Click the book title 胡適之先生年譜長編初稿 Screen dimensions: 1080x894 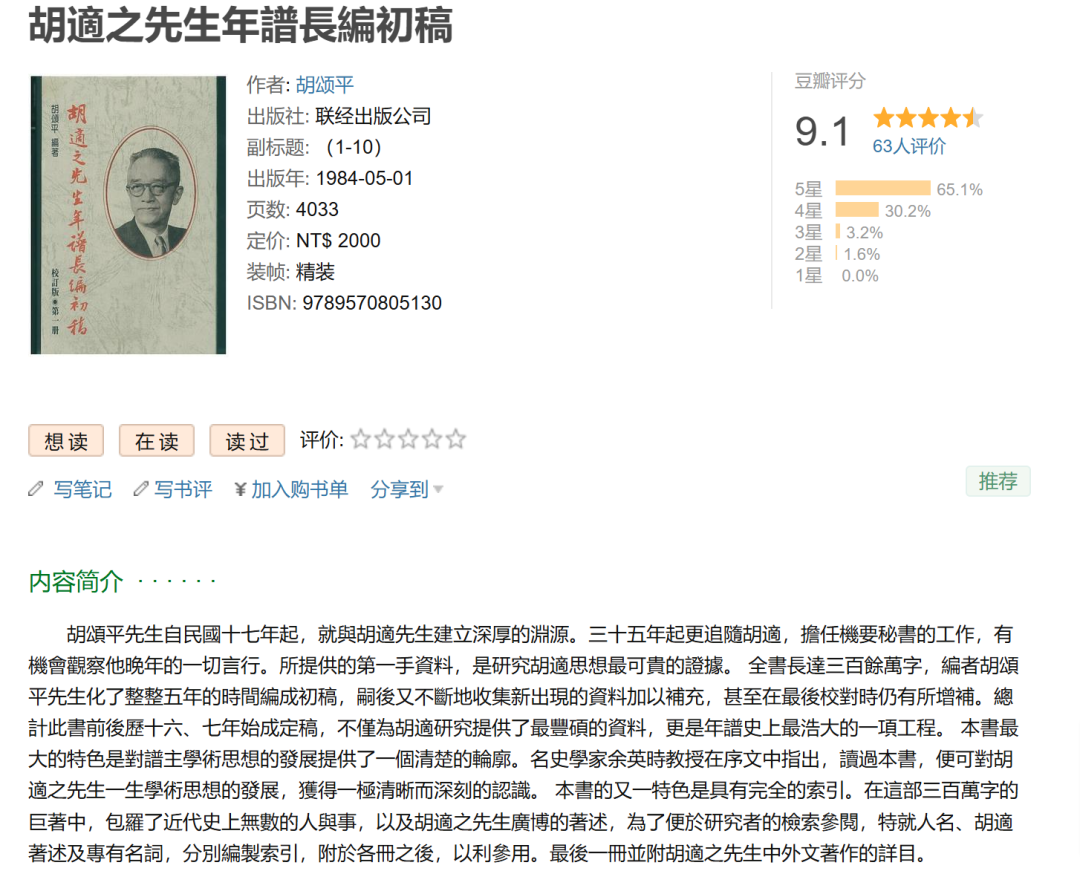[240, 25]
